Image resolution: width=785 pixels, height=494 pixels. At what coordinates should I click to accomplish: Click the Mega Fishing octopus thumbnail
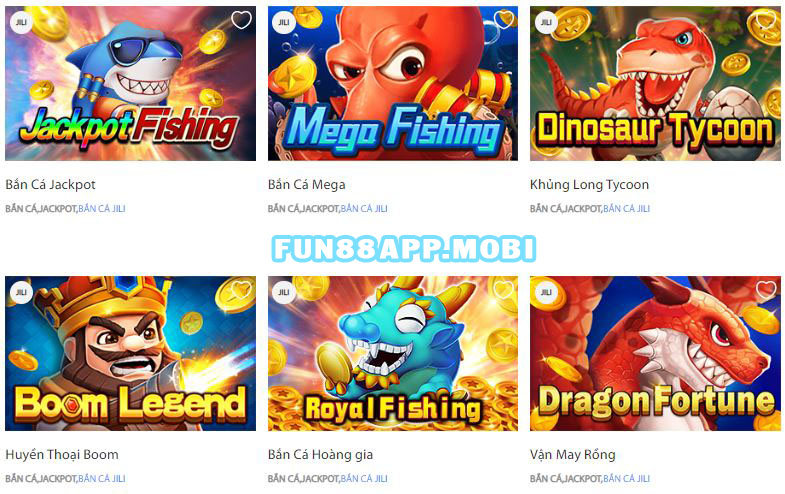[x=393, y=83]
